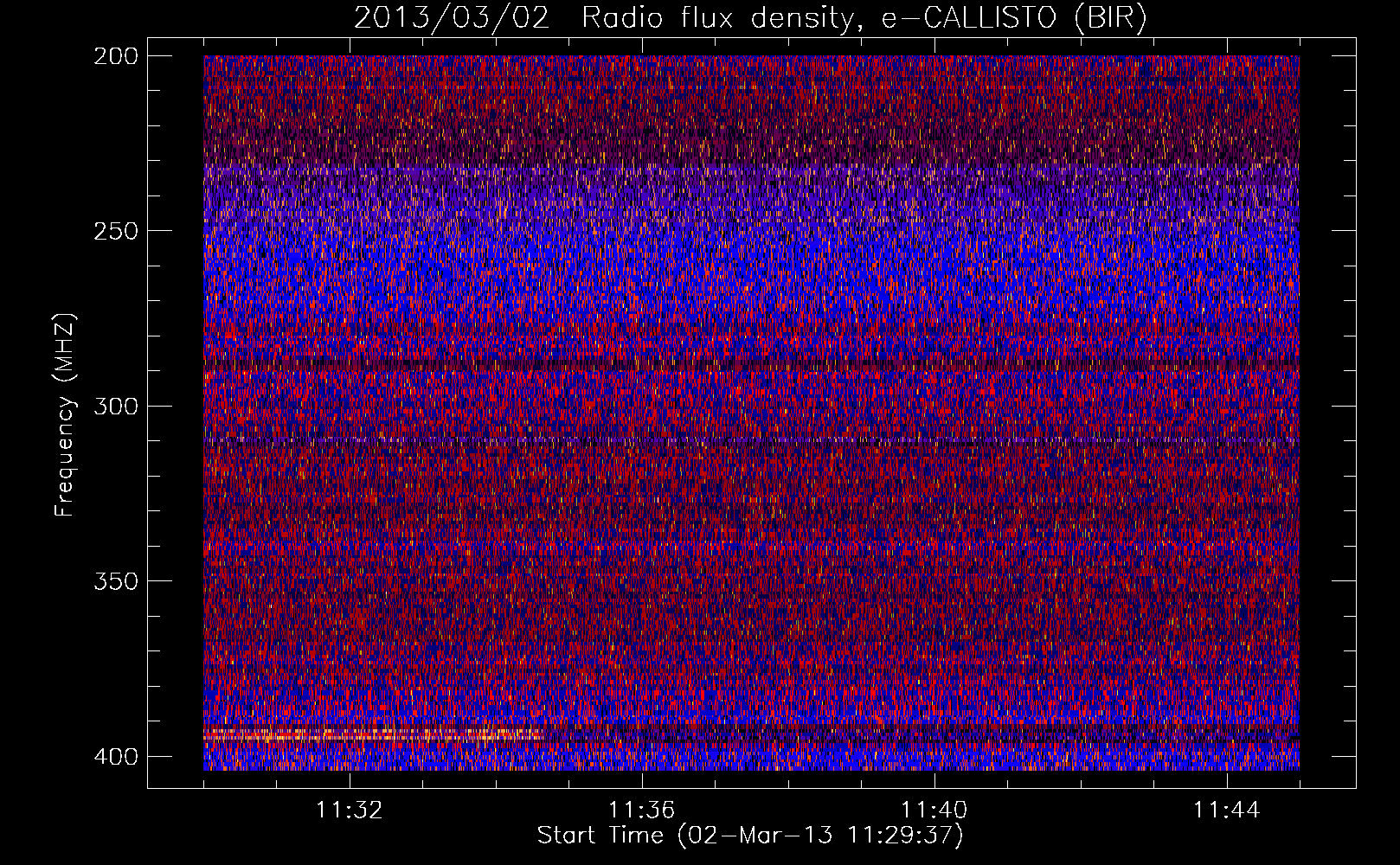This screenshot has height=865, width=1400.
Task: Click the 11:40 time tick label
Action: pyautogui.click(x=934, y=811)
